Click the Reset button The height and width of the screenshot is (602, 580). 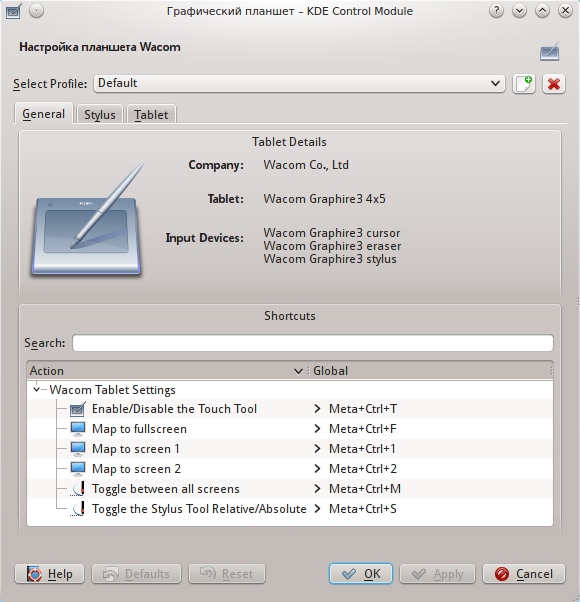tap(226, 574)
